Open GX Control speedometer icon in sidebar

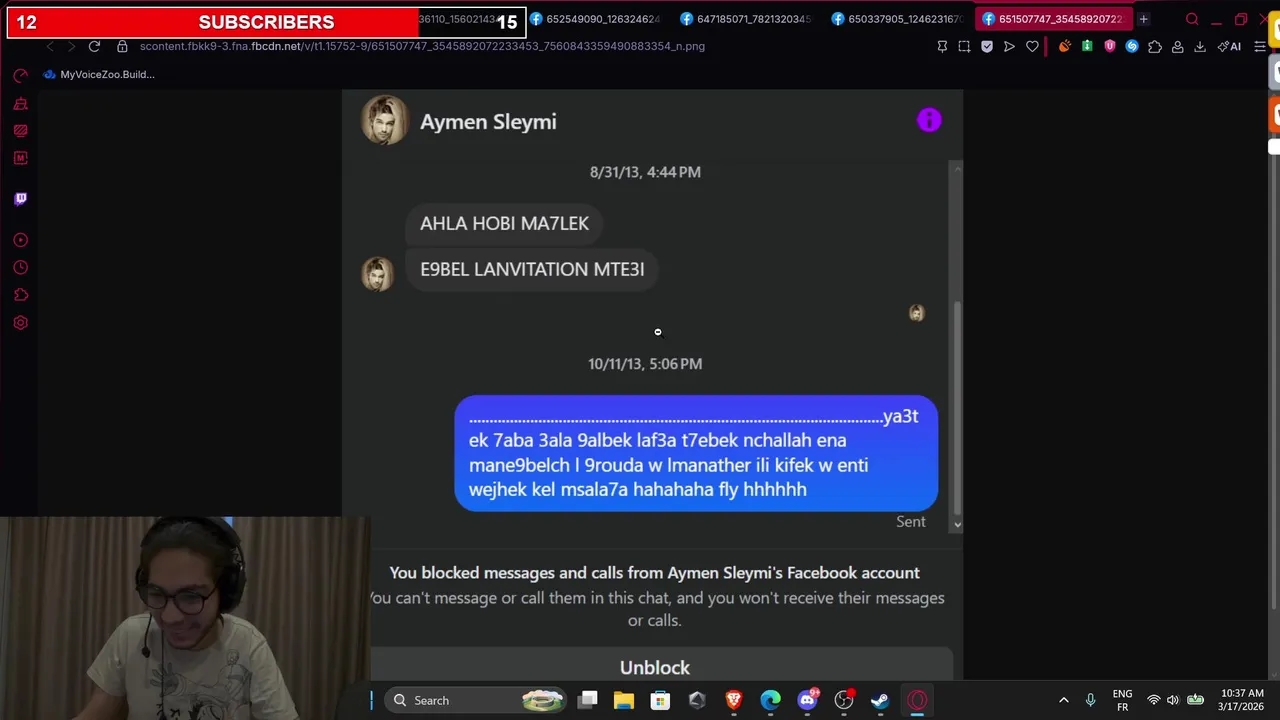click(x=20, y=75)
